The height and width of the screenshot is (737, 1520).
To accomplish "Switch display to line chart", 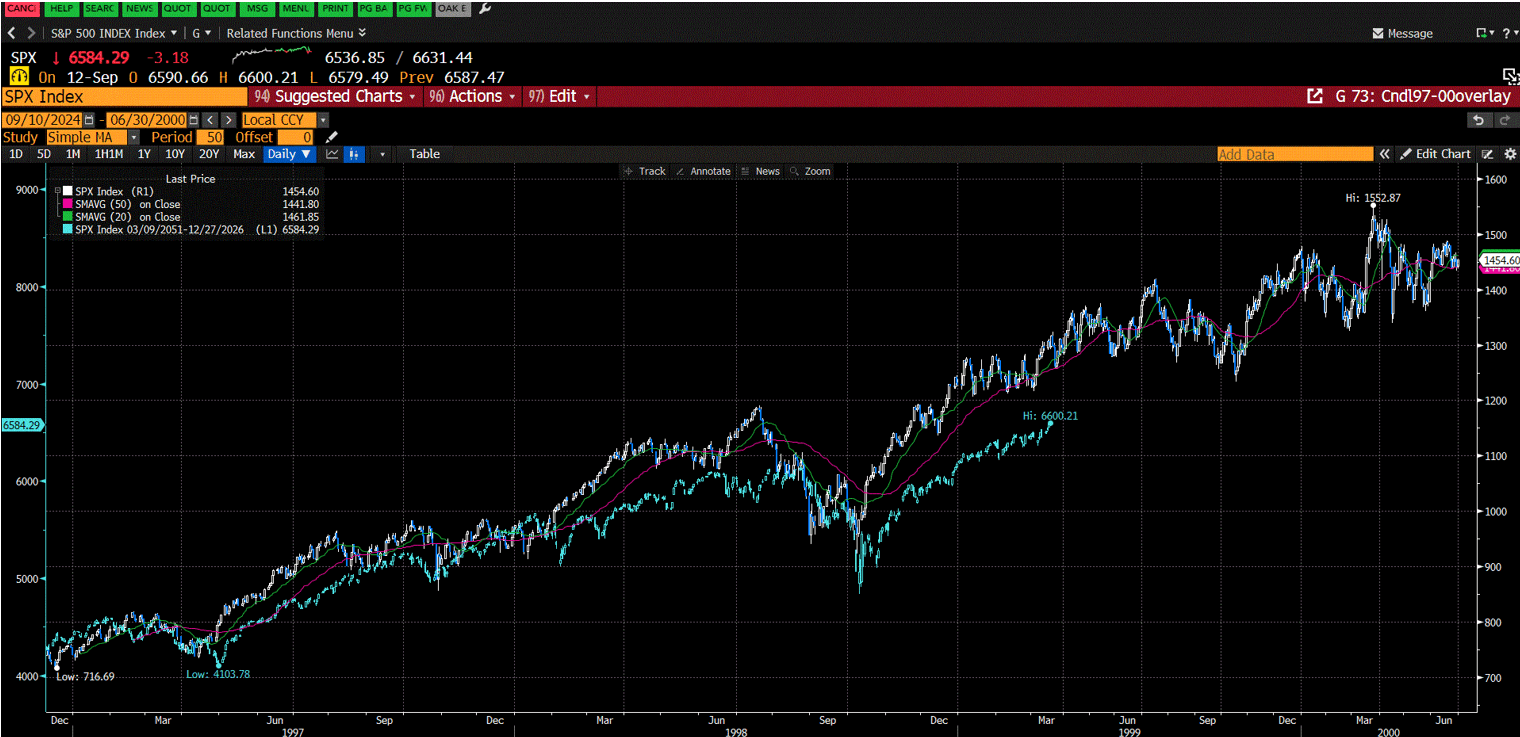I will point(332,154).
